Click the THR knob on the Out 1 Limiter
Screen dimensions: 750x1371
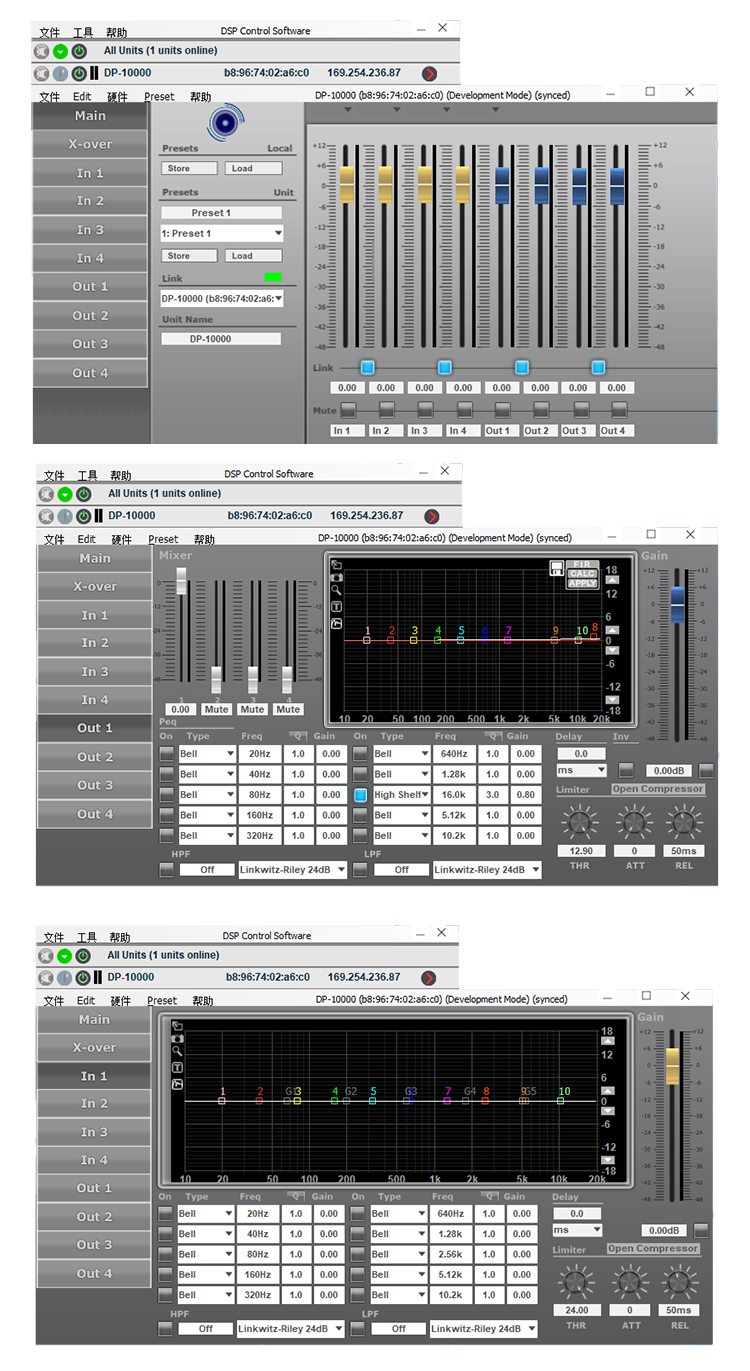pyautogui.click(x=580, y=824)
